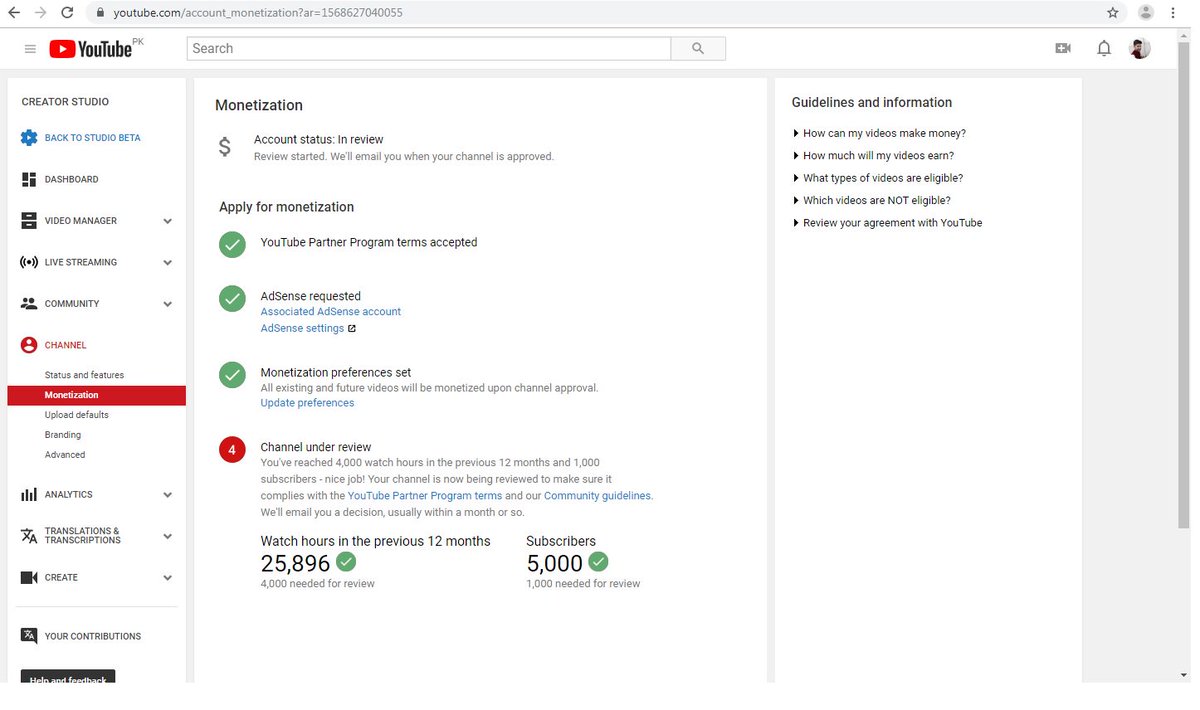
Task: Expand the Translations & Transcriptions chevron
Action: click(x=167, y=536)
